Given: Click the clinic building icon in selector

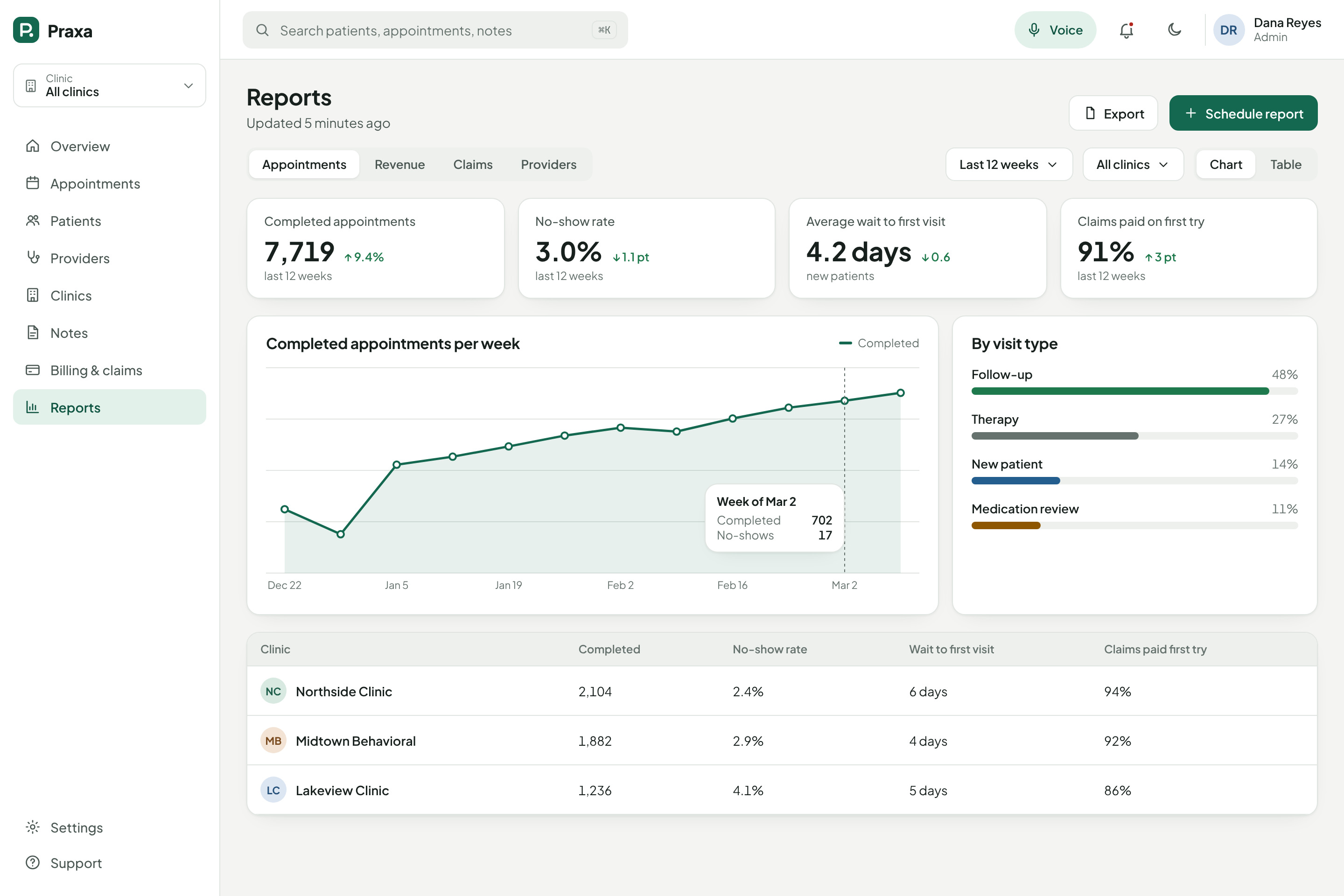Looking at the screenshot, I should pyautogui.click(x=31, y=86).
